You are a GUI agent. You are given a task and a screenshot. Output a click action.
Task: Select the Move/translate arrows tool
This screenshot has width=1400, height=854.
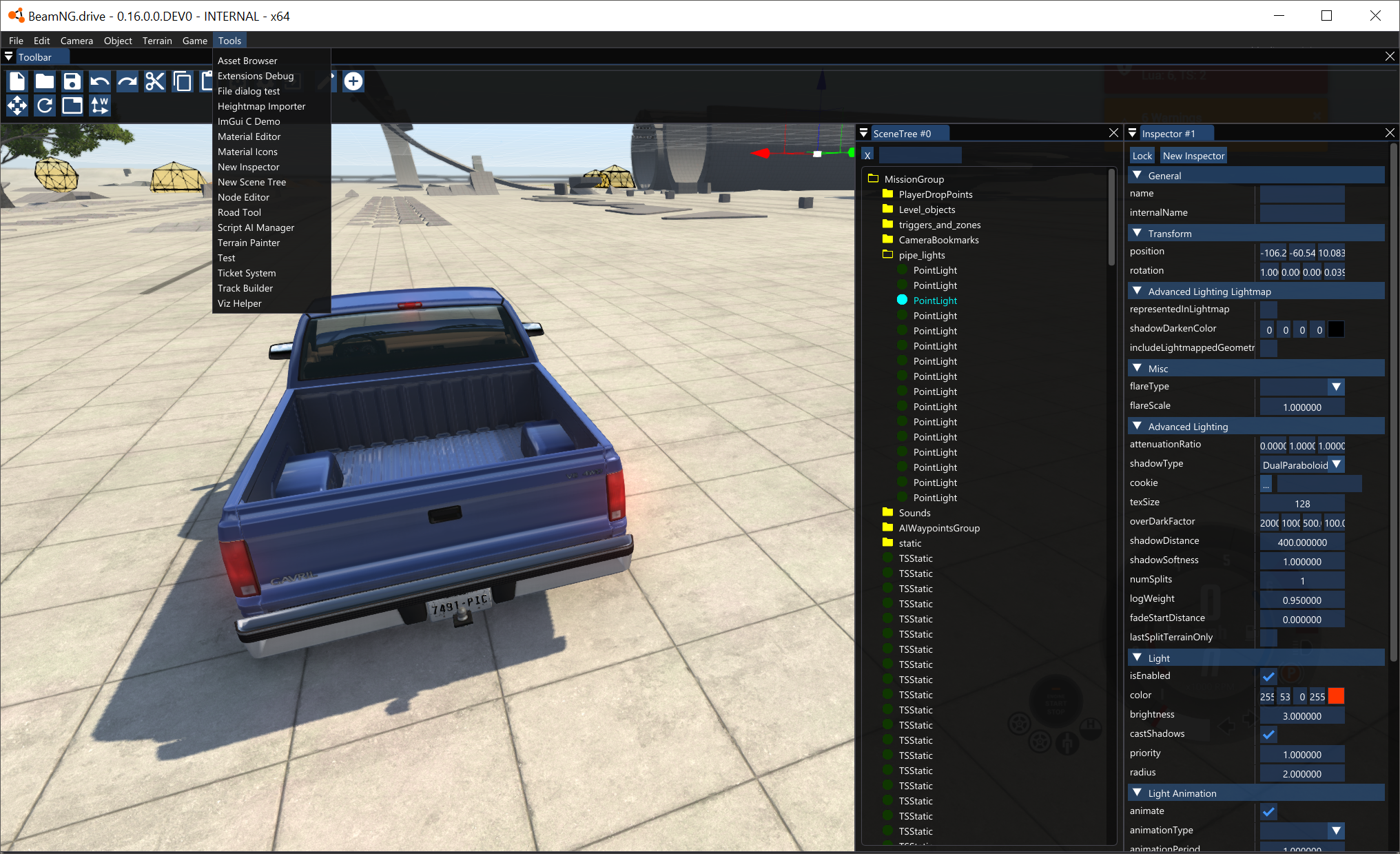point(17,105)
